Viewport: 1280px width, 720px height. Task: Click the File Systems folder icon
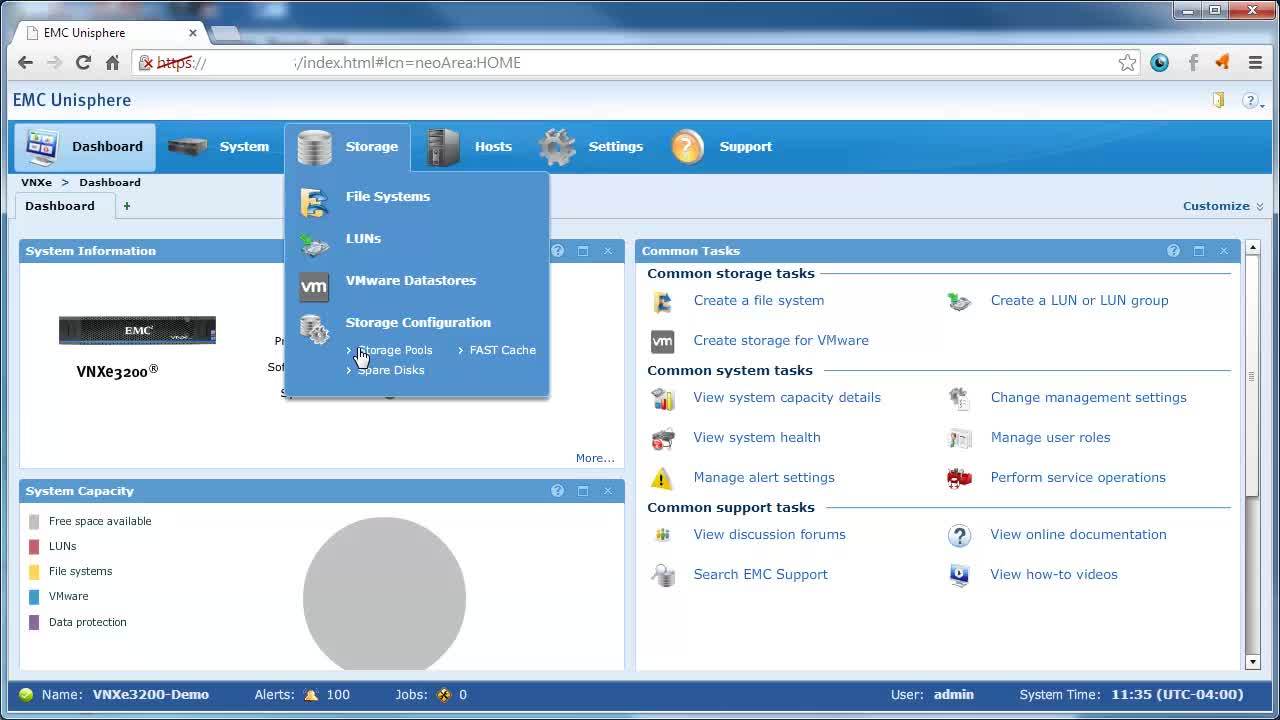[314, 202]
